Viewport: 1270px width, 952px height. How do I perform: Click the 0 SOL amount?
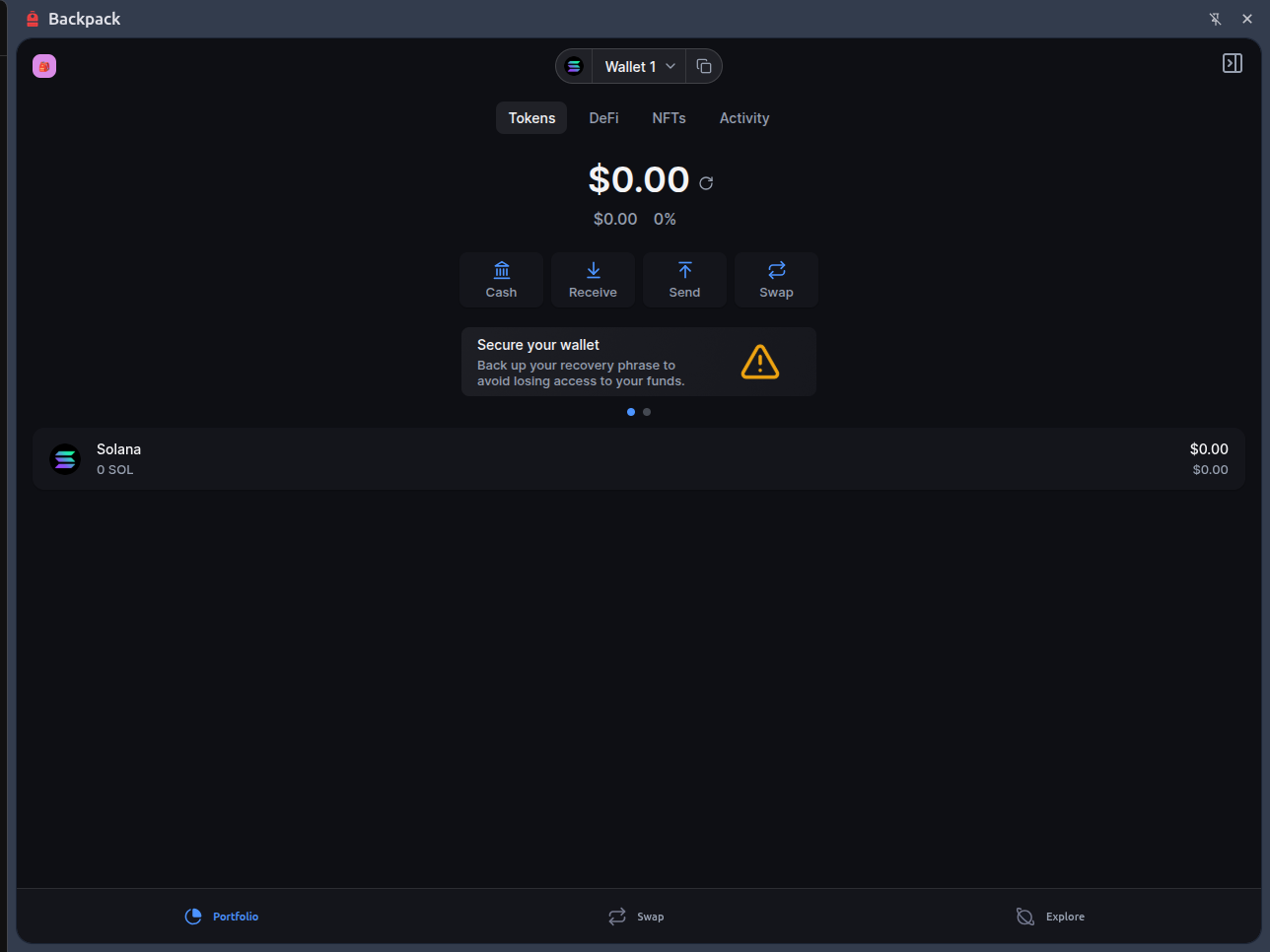click(x=114, y=470)
